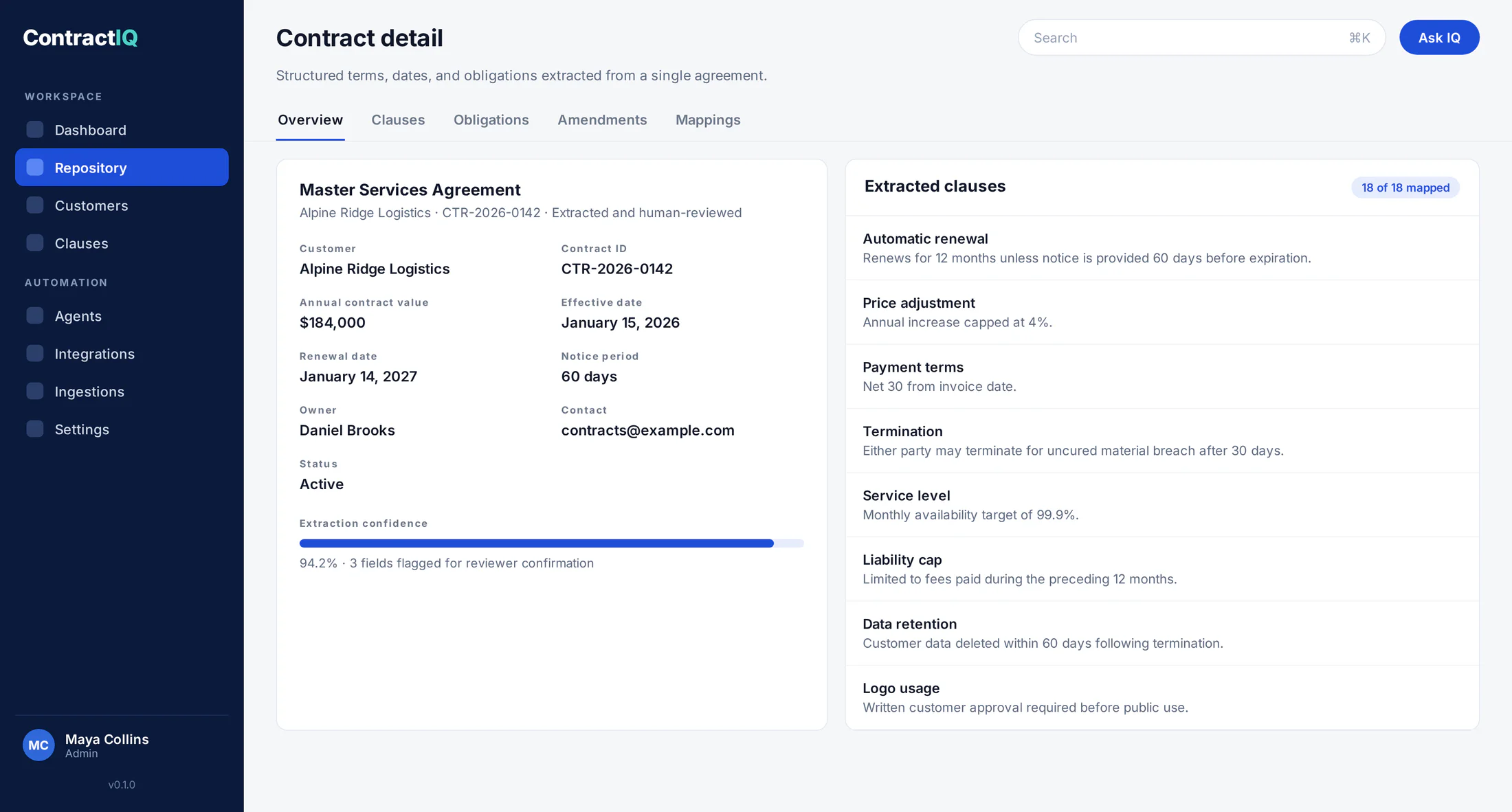
Task: Switch to the Amendments tab
Action: click(602, 120)
